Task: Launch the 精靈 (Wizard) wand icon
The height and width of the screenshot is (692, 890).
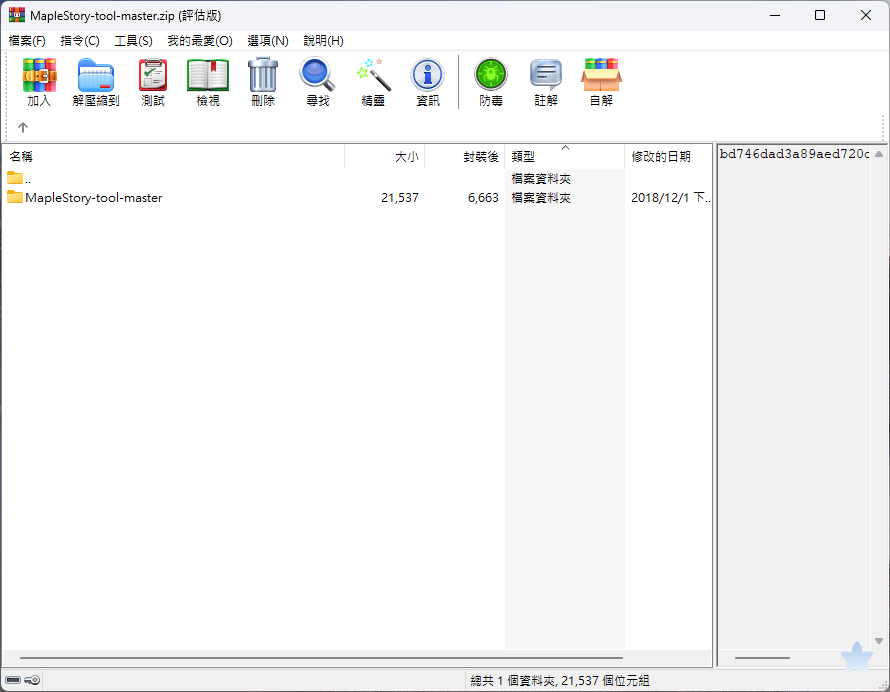Action: [373, 81]
